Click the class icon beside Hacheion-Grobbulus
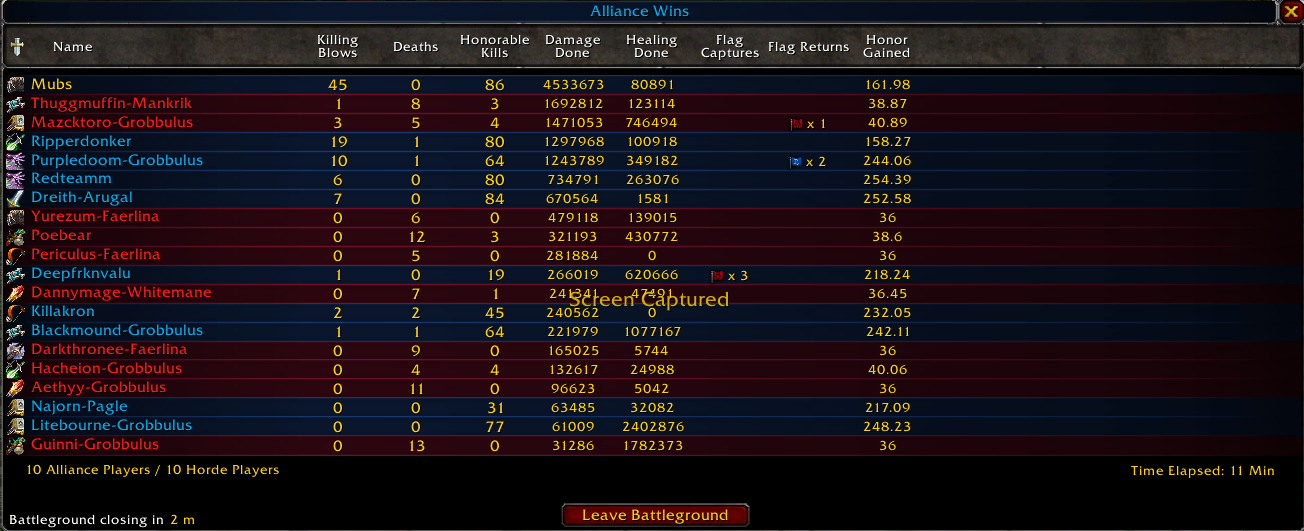The image size is (1304, 531). pos(15,370)
